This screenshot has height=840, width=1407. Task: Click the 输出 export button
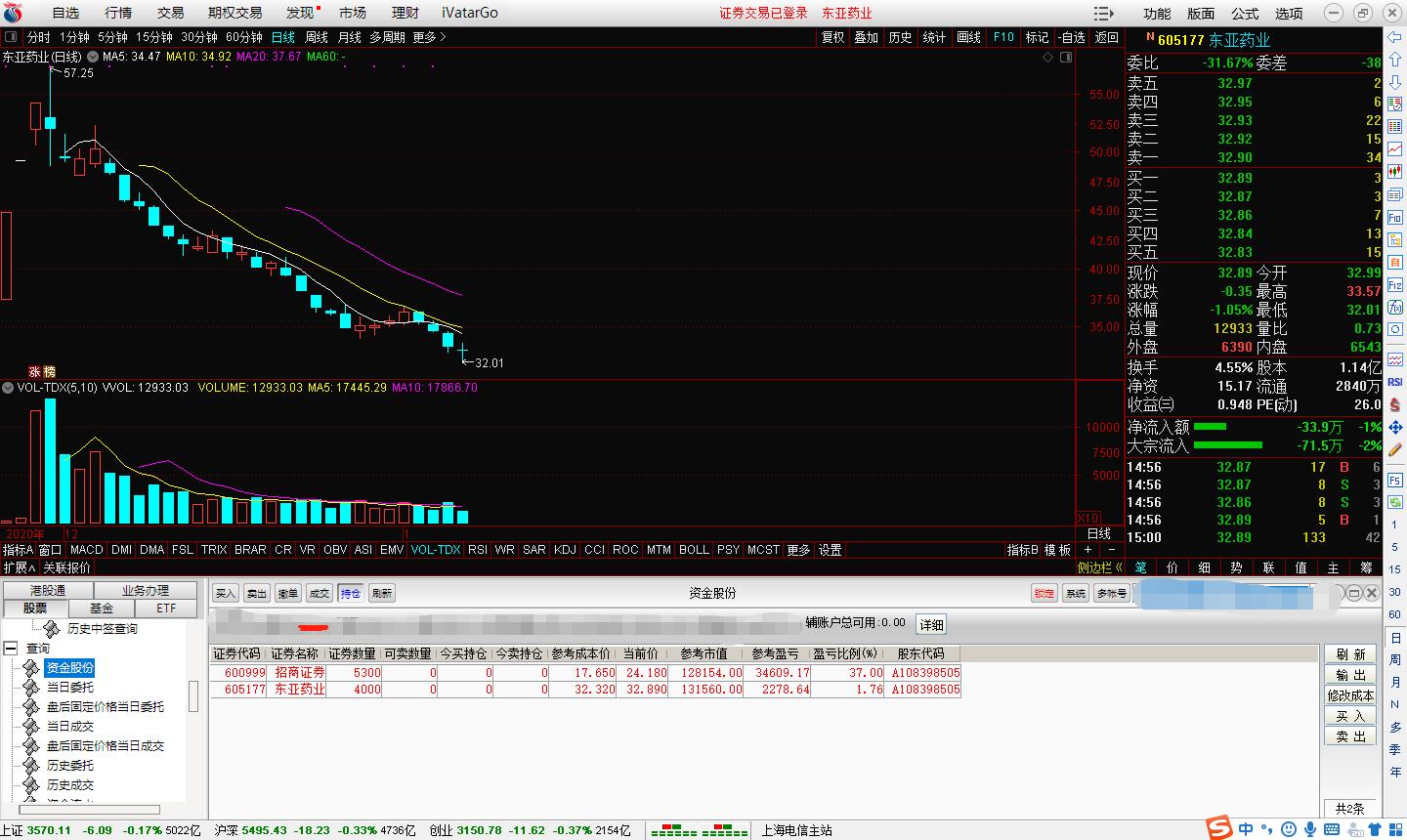(1350, 675)
